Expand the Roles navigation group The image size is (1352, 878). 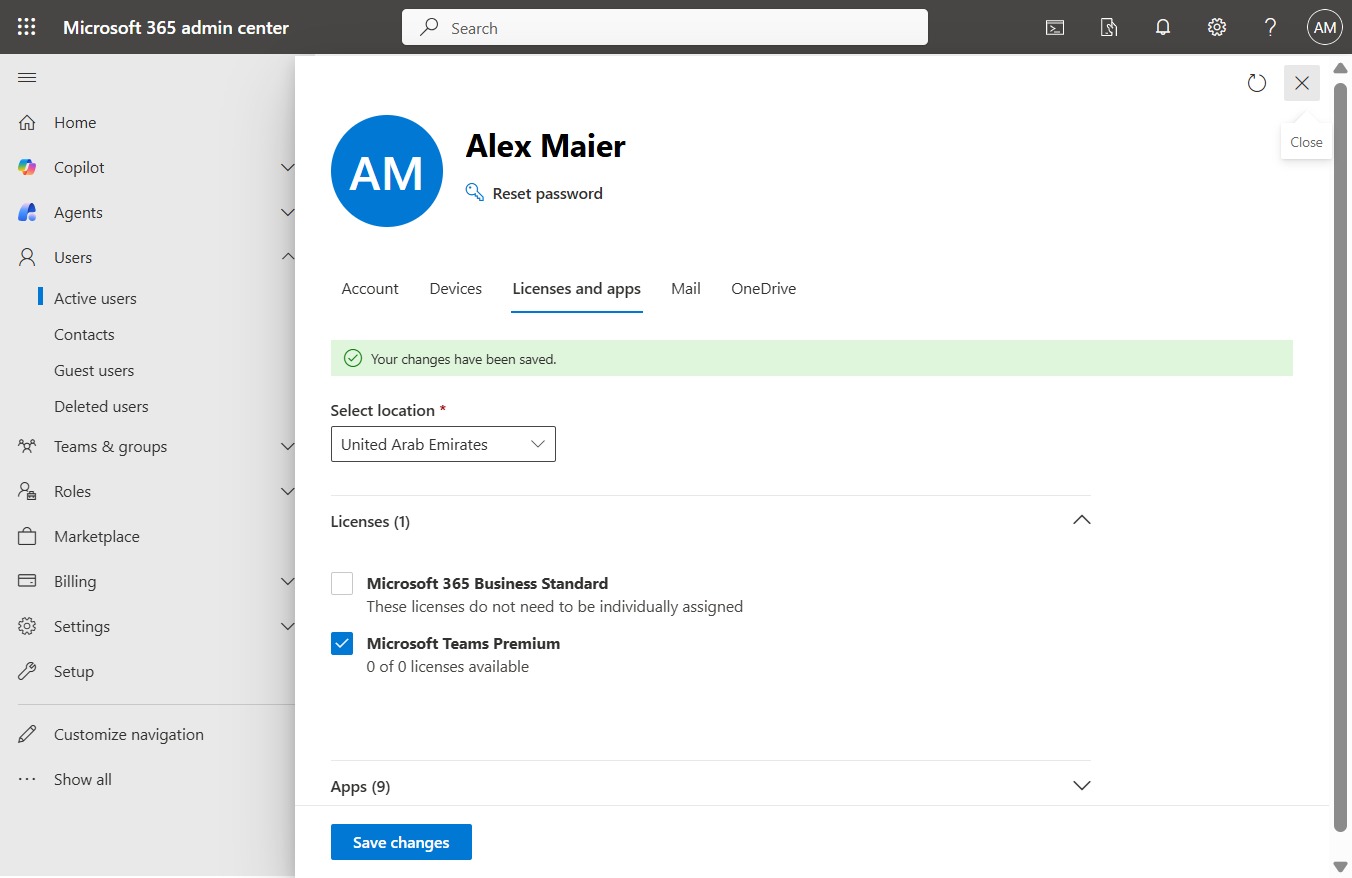click(287, 491)
